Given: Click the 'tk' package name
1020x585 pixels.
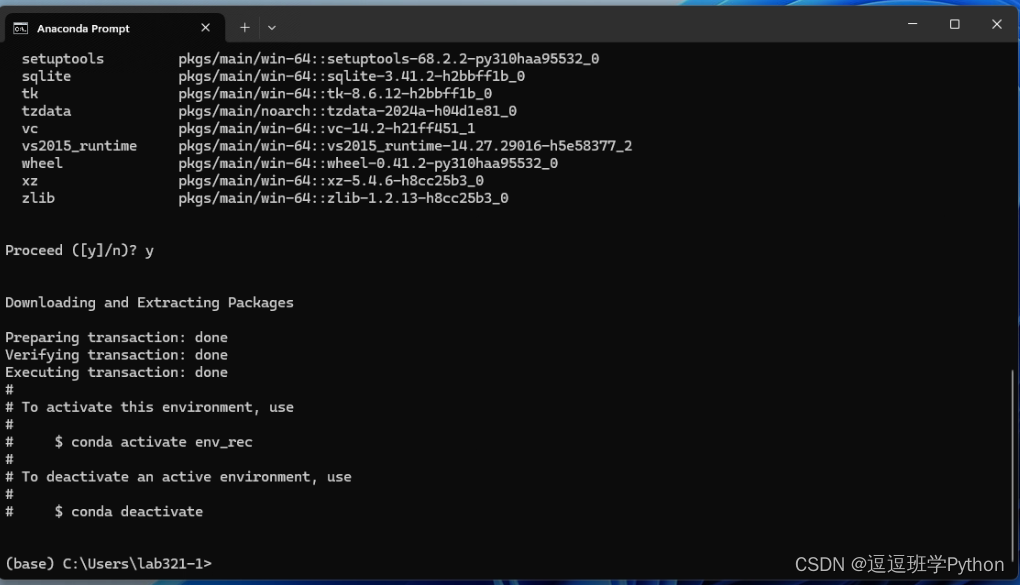Looking at the screenshot, I should coord(30,94).
